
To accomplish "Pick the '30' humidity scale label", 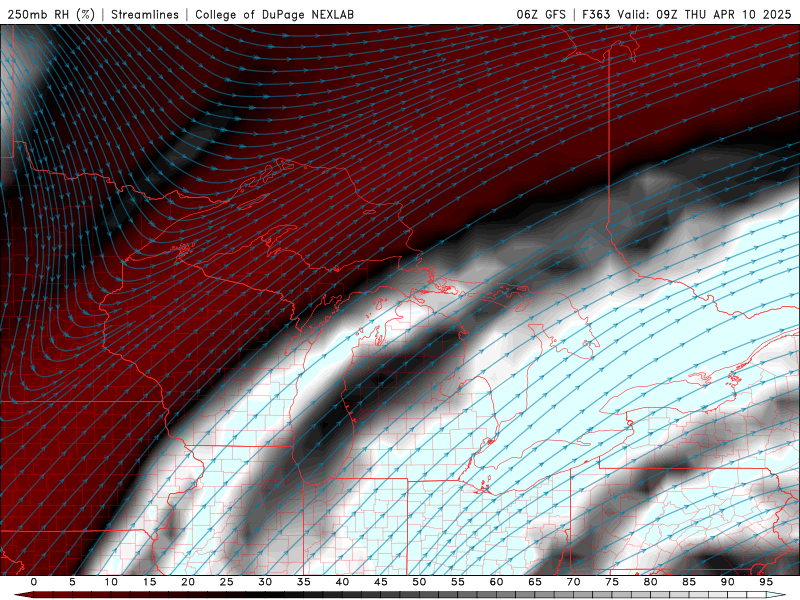I will coord(265,582).
